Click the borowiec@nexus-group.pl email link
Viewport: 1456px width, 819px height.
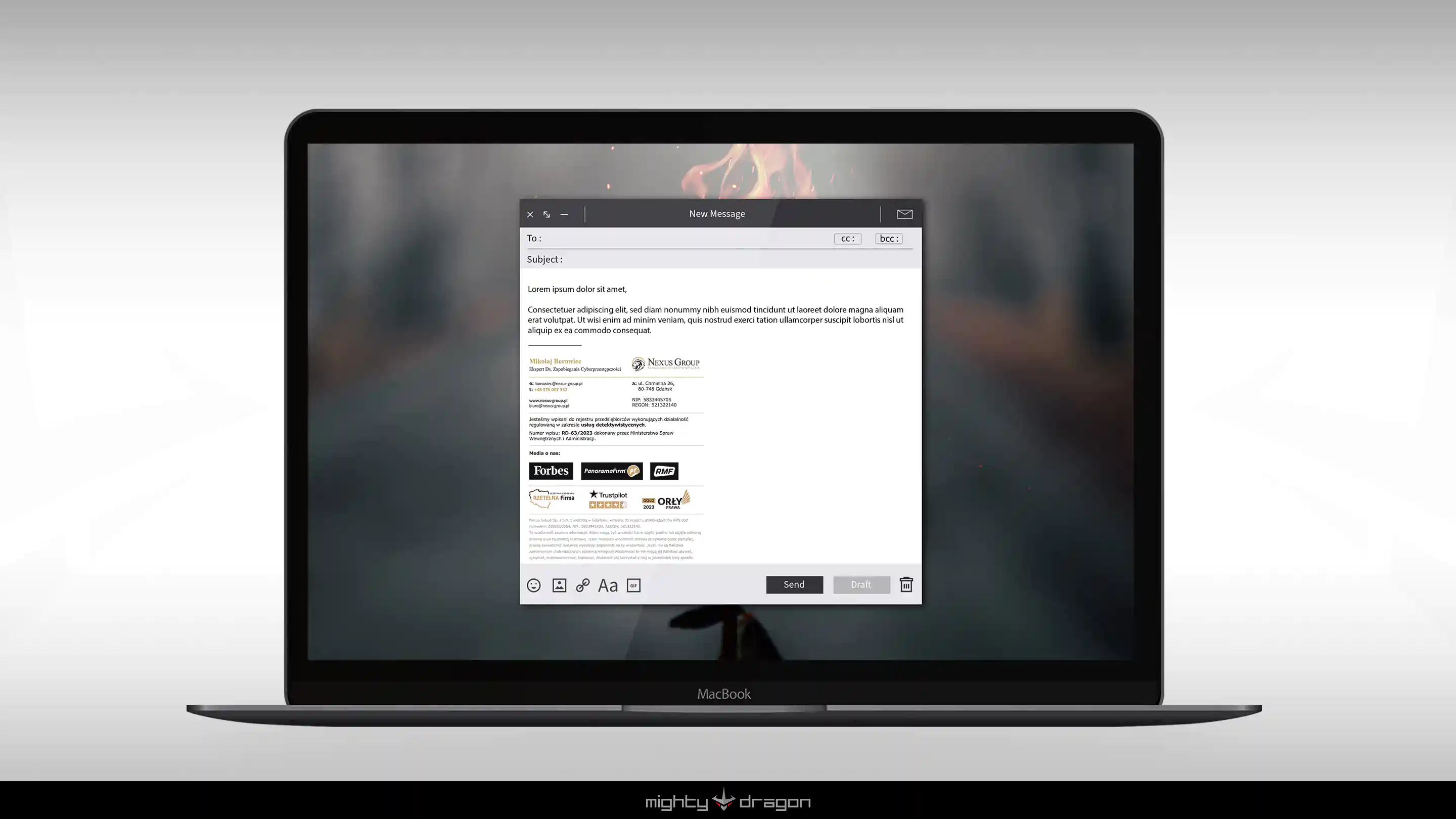(559, 383)
